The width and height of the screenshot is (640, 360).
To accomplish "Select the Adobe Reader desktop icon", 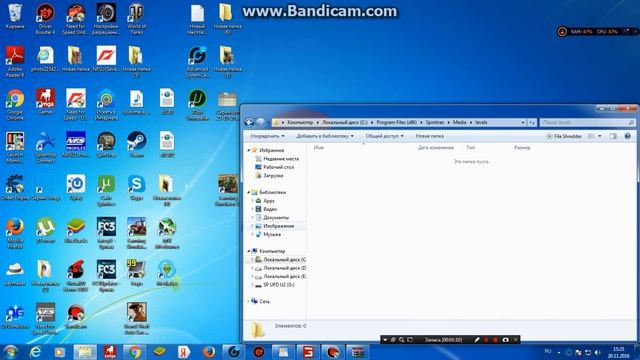I will [x=15, y=61].
